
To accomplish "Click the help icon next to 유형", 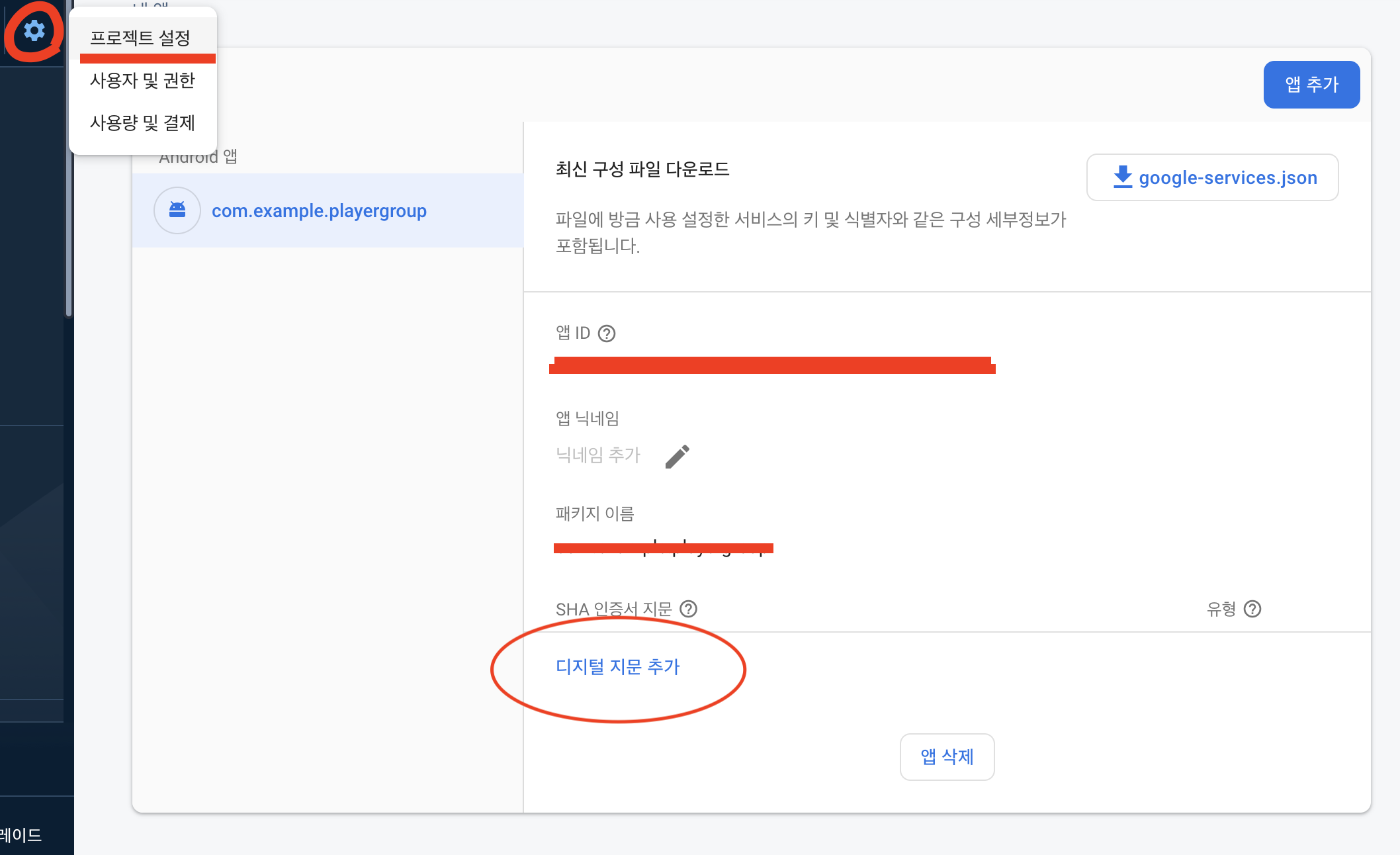I will click(x=1252, y=608).
